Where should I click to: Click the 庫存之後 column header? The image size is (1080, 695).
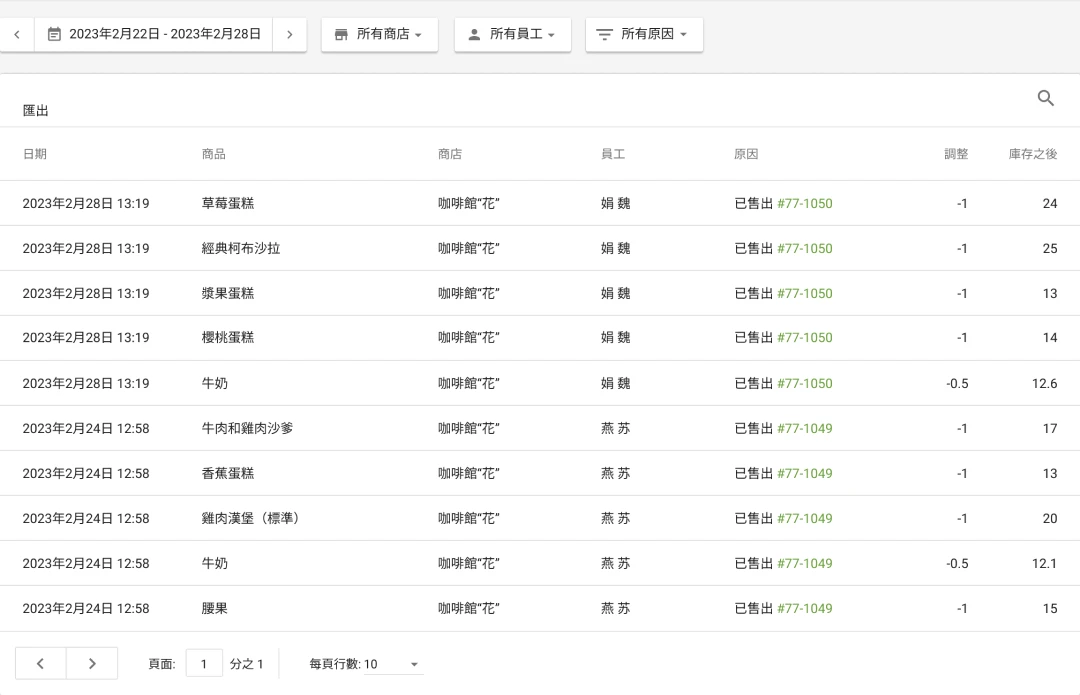tap(1032, 154)
